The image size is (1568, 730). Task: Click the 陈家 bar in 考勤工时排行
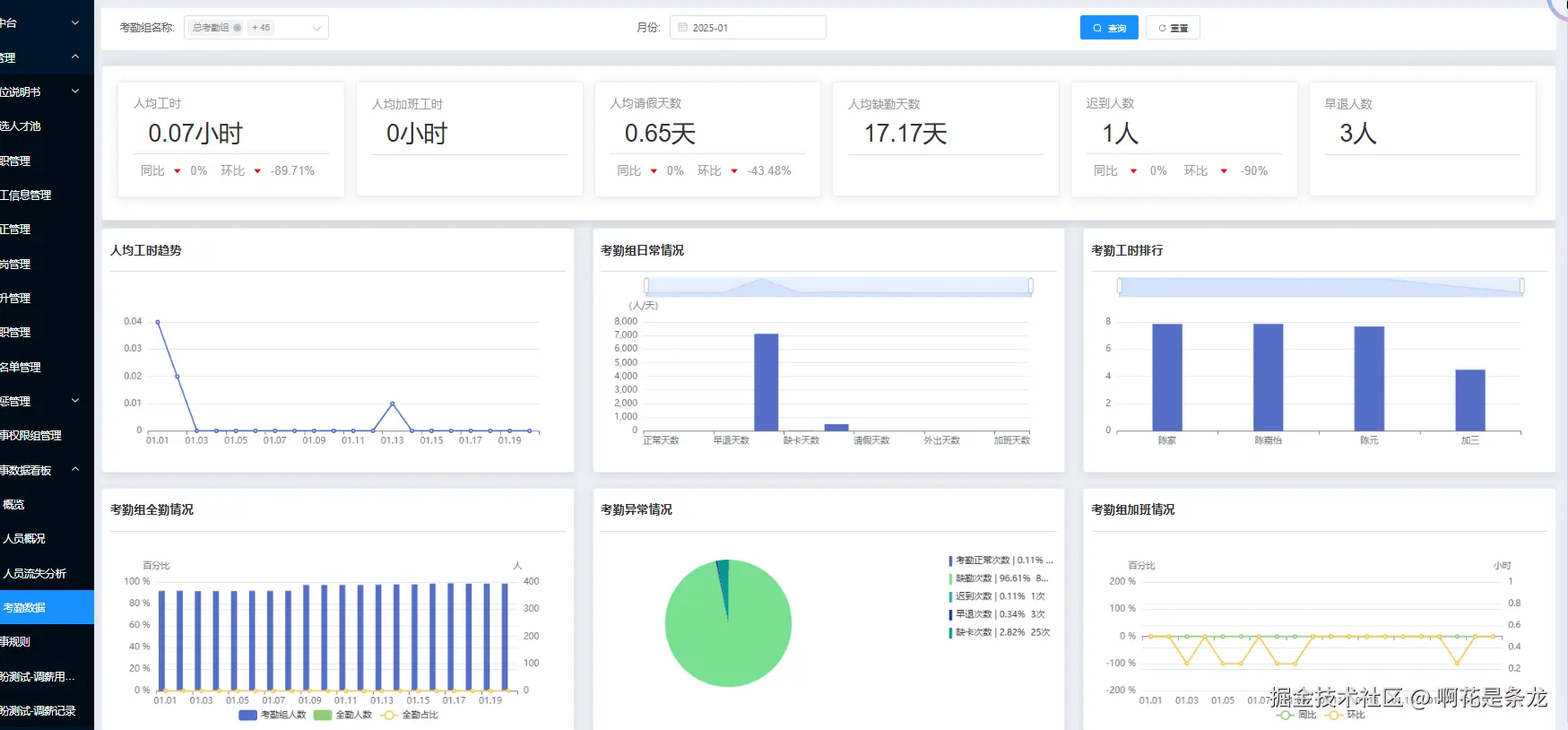click(1166, 378)
